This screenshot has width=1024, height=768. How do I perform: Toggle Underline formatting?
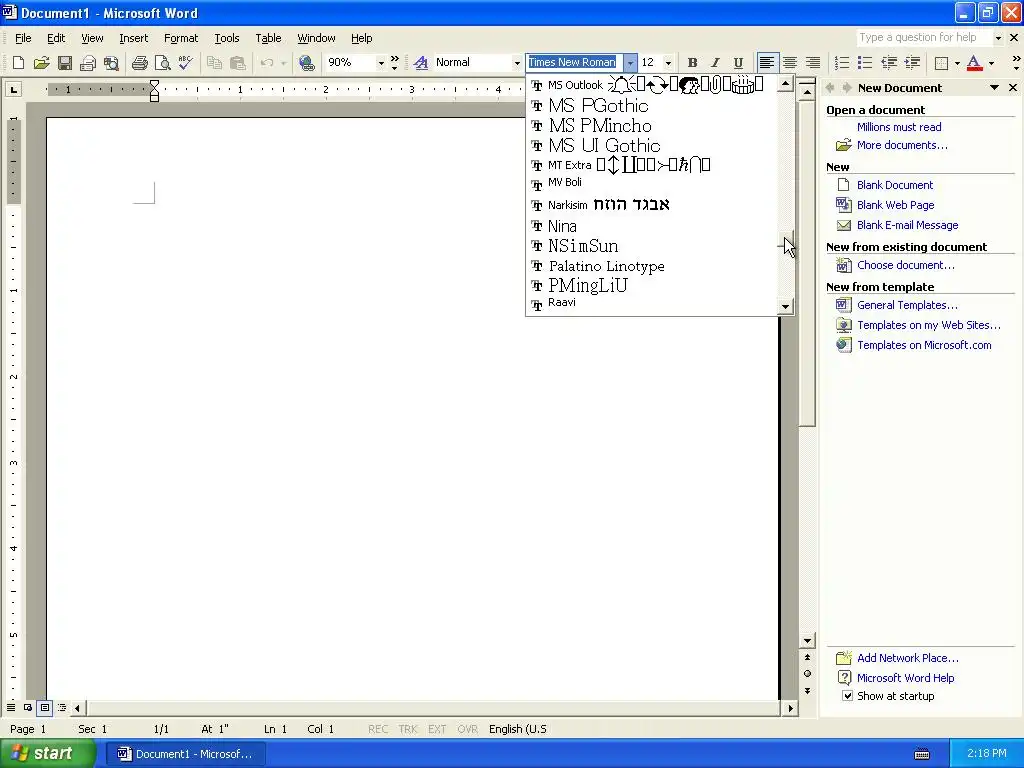pyautogui.click(x=738, y=63)
